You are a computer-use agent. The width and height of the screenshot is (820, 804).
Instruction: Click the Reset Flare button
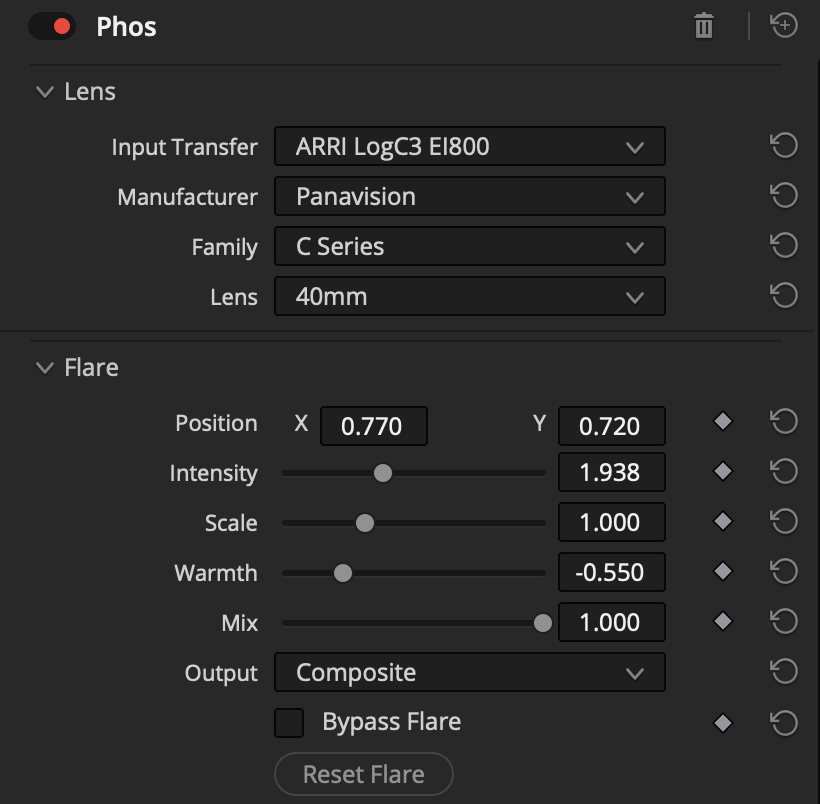364,774
